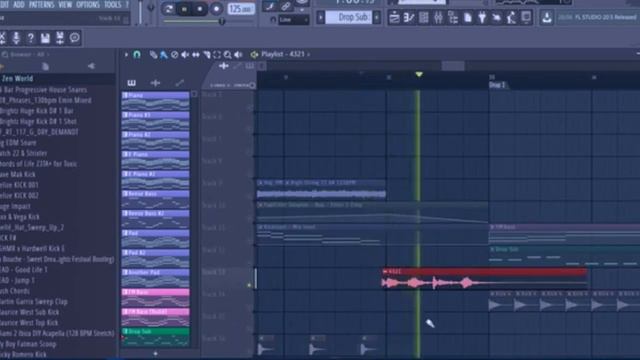Click the record button in transport

coord(216,9)
